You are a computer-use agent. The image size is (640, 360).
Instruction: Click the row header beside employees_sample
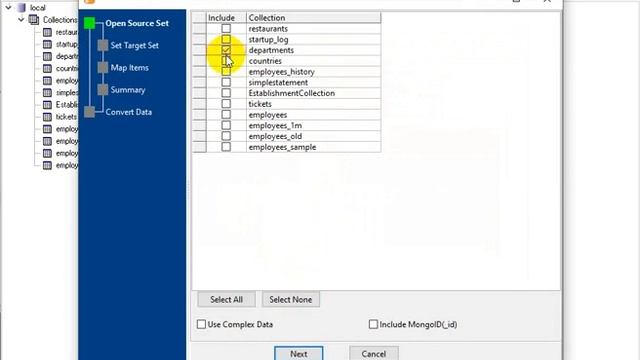199,147
